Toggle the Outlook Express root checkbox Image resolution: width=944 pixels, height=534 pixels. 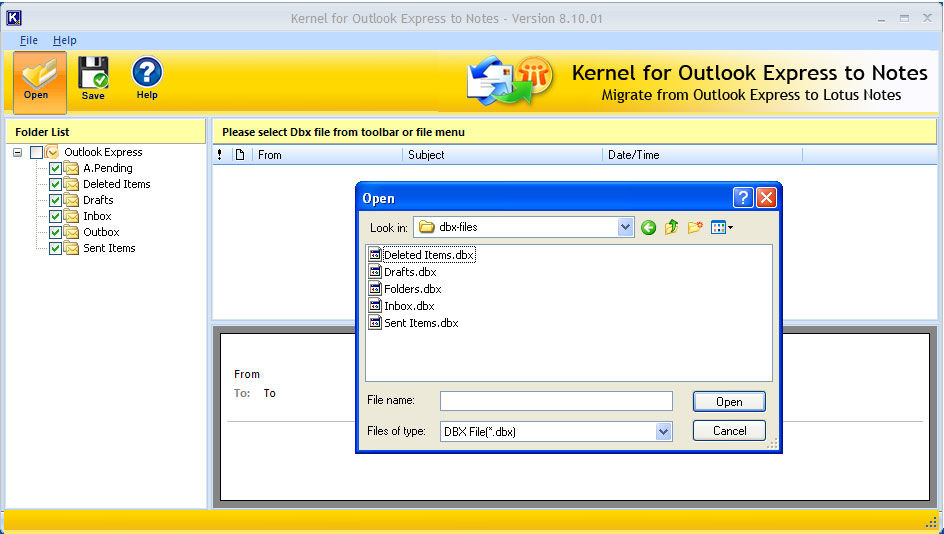point(37,152)
